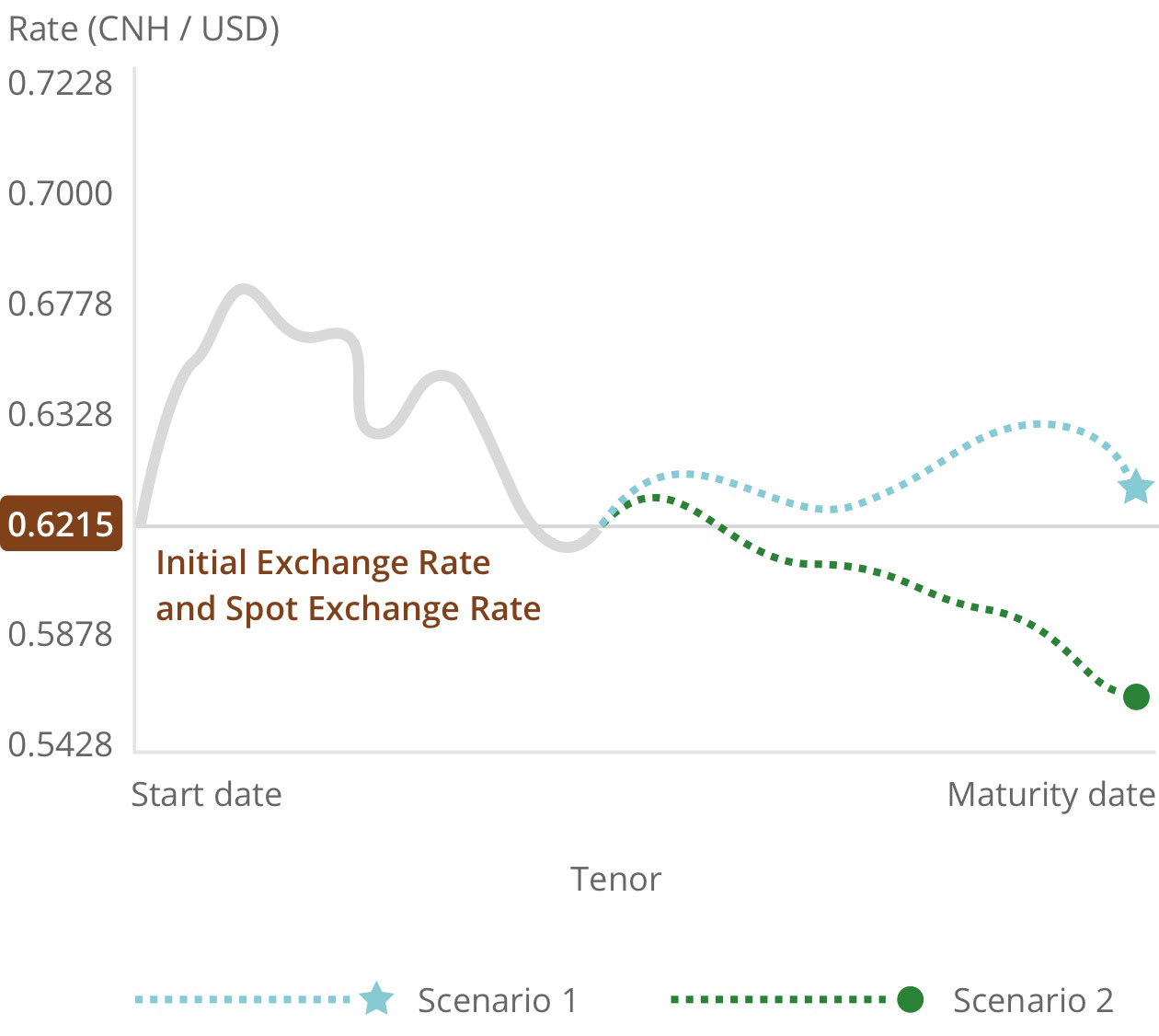Viewport: 1159px width, 1036px height.
Task: Click the green dot marker at chart end
Action: pyautogui.click(x=1136, y=696)
